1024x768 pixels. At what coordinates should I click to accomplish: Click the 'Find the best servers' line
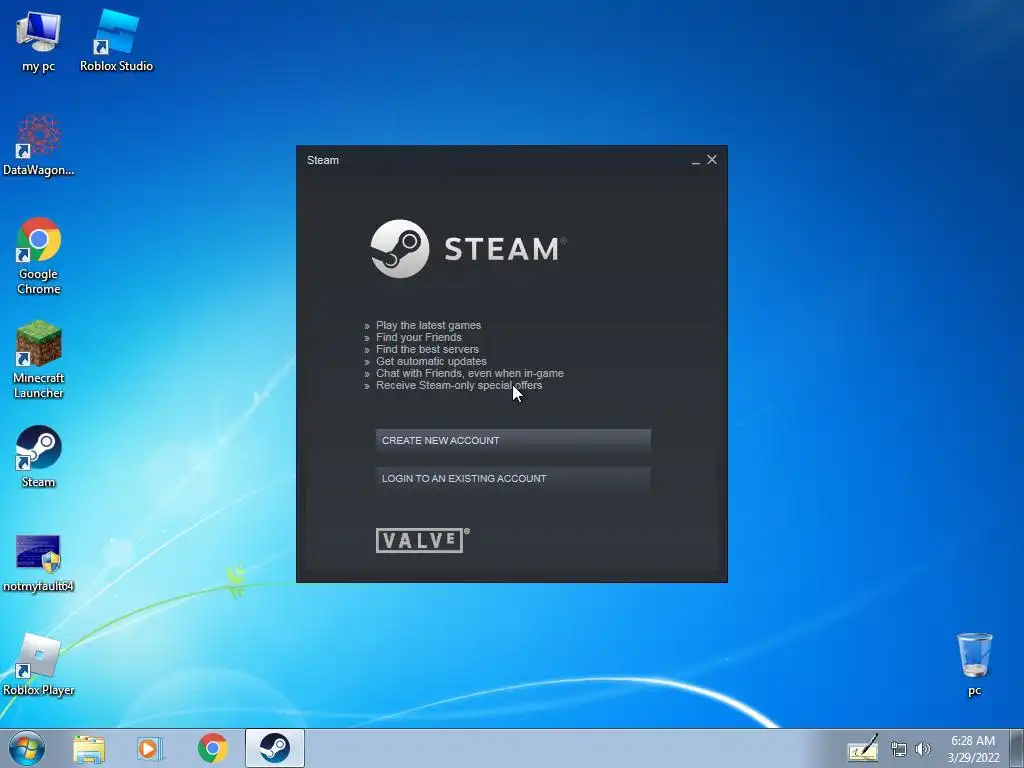[427, 349]
